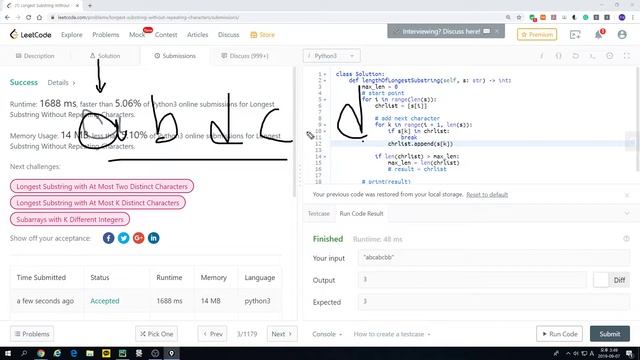The image size is (640, 360).
Task: Fold the inner loop at line 9
Action: pos(325,124)
